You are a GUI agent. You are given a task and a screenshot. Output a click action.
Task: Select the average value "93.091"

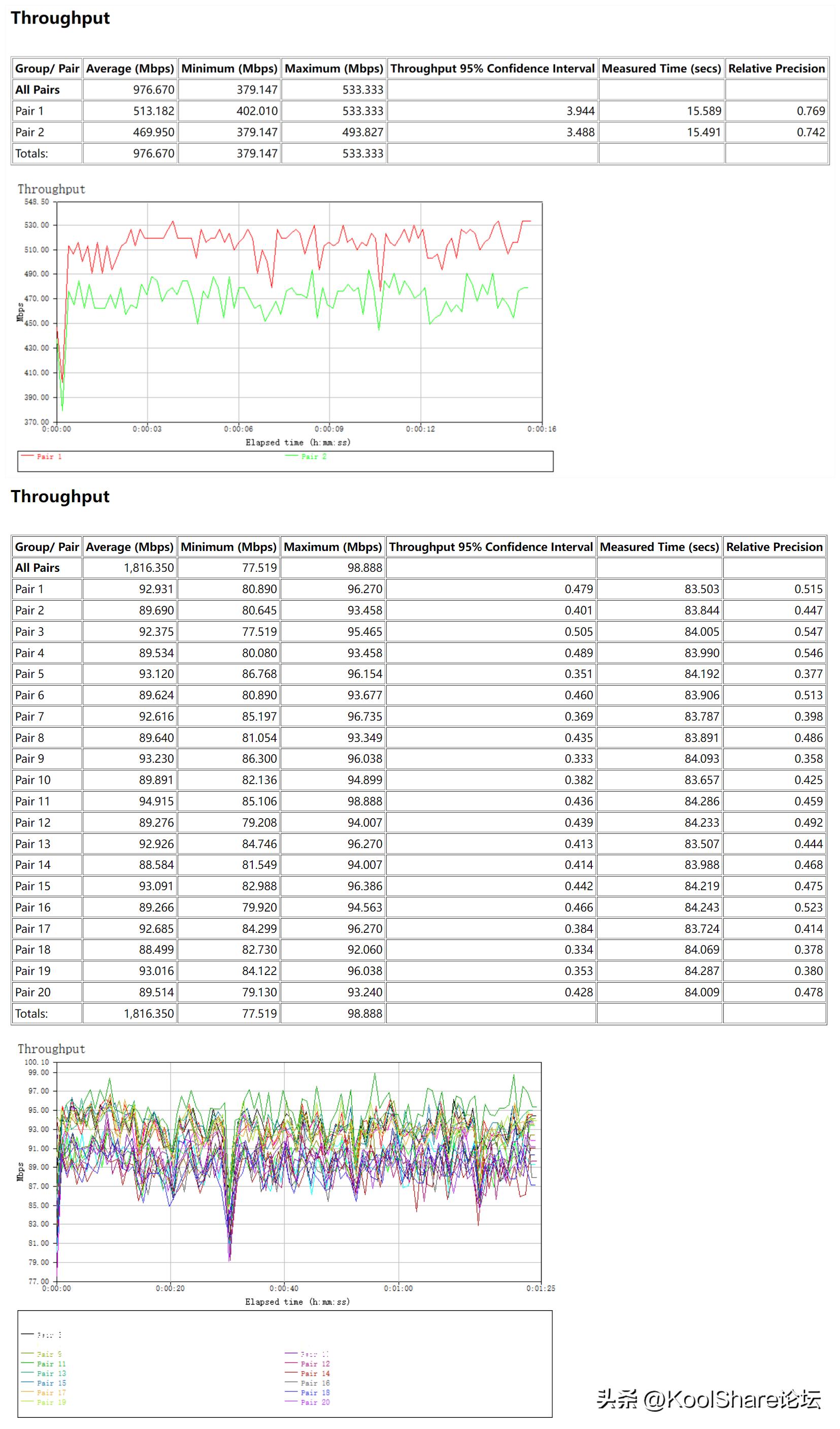156,886
